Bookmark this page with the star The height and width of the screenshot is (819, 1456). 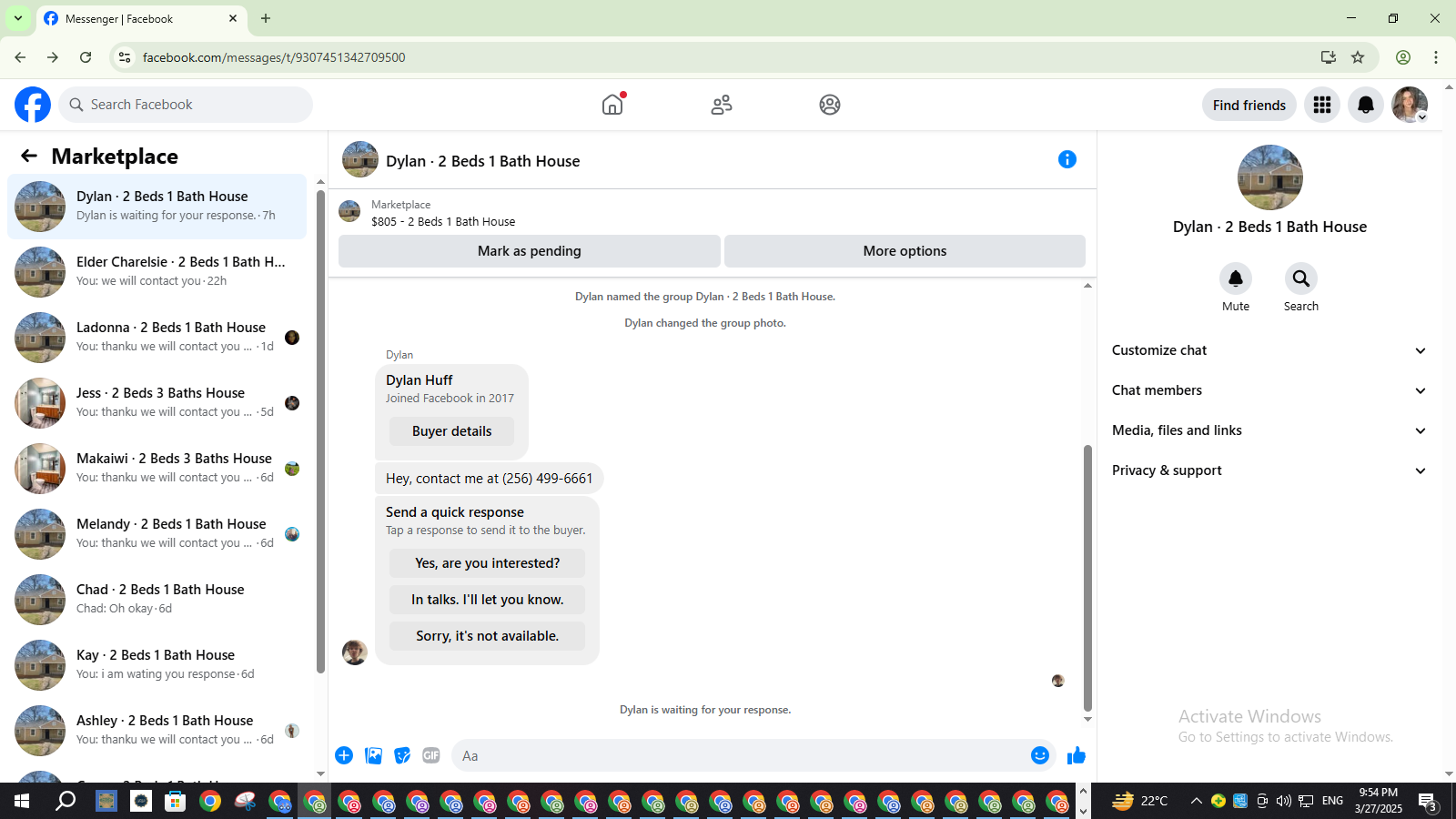(x=1358, y=57)
